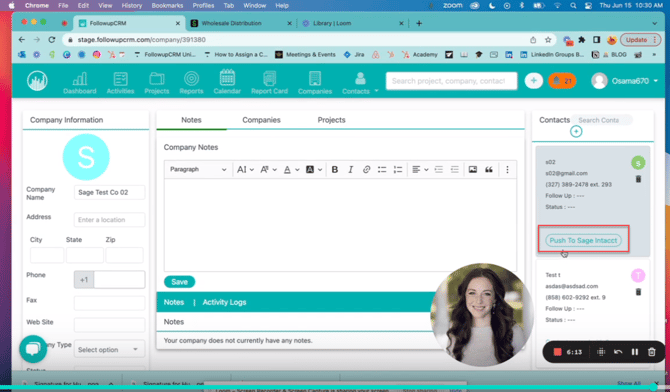This screenshot has width=670, height=392.
Task: Open Paragraph heading dropdown
Action: click(x=198, y=170)
